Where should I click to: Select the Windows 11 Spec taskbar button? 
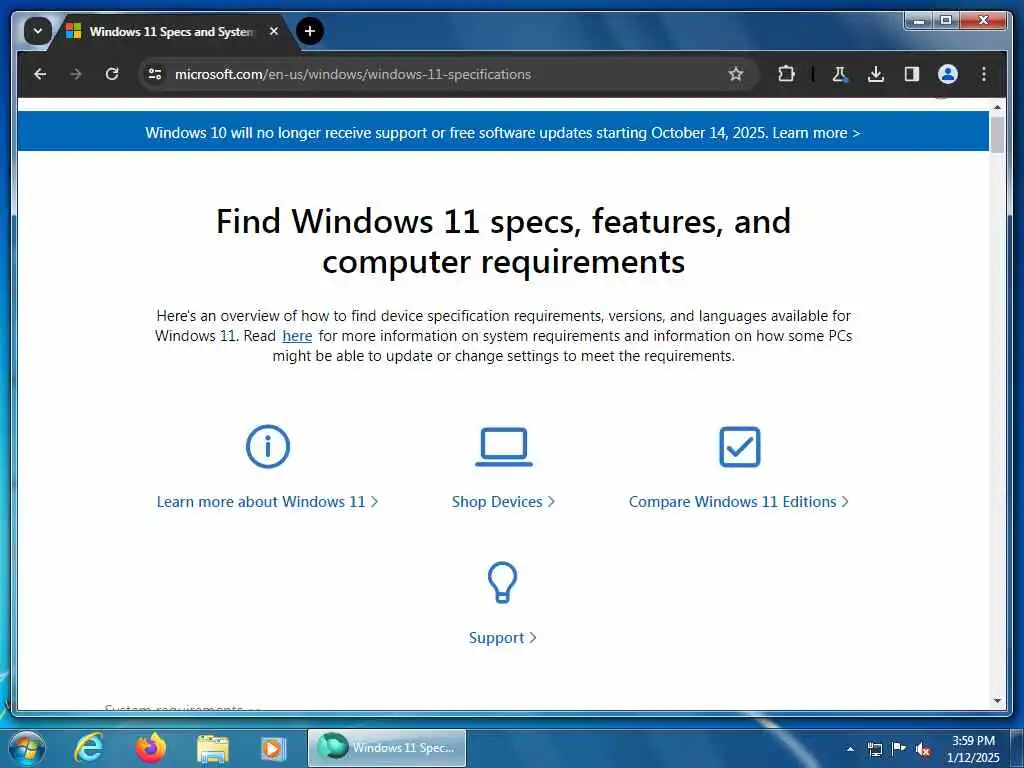pyautogui.click(x=387, y=748)
